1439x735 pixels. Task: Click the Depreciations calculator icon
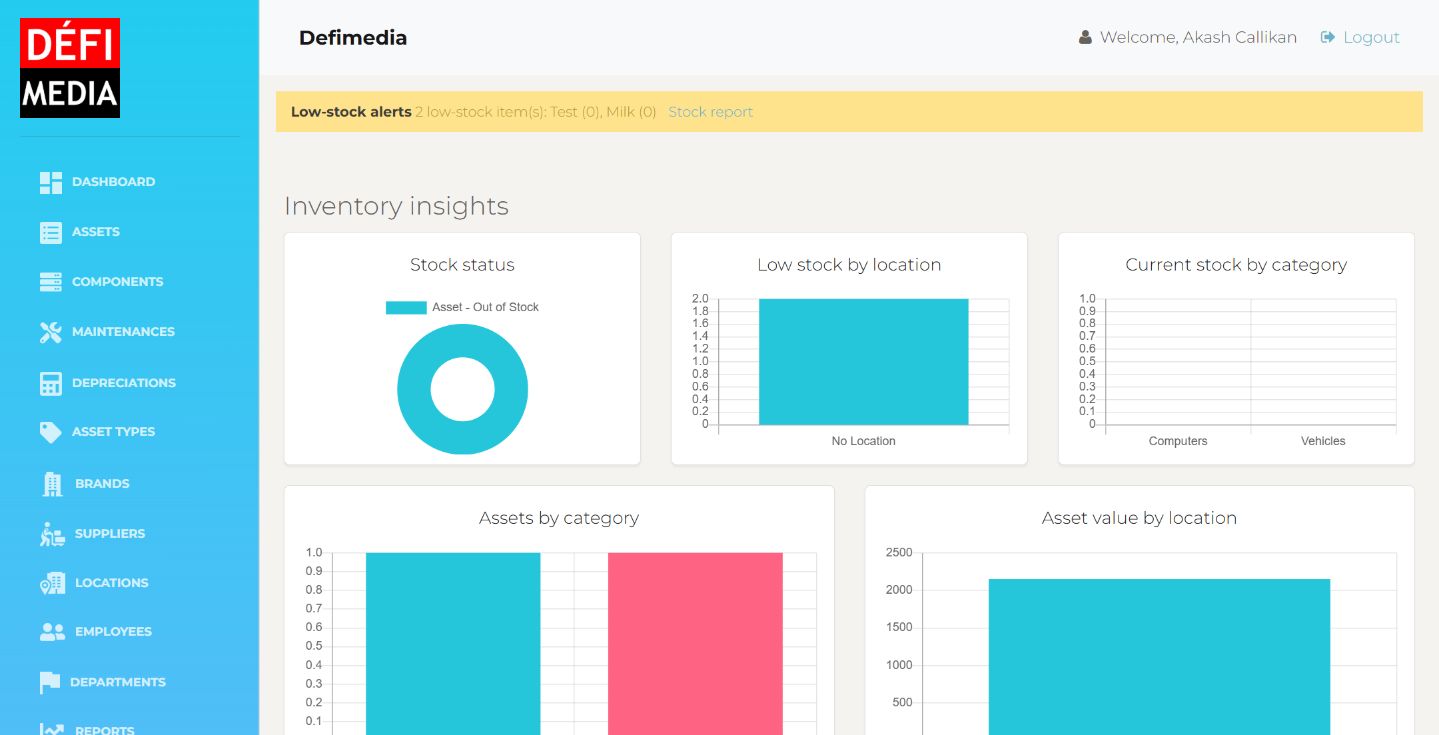click(51, 383)
